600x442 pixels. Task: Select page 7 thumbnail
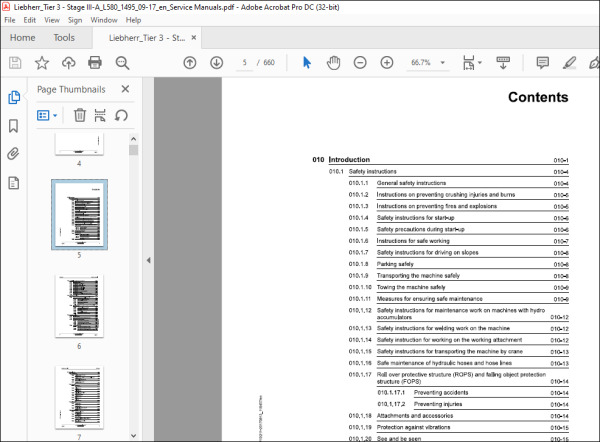click(x=79, y=398)
